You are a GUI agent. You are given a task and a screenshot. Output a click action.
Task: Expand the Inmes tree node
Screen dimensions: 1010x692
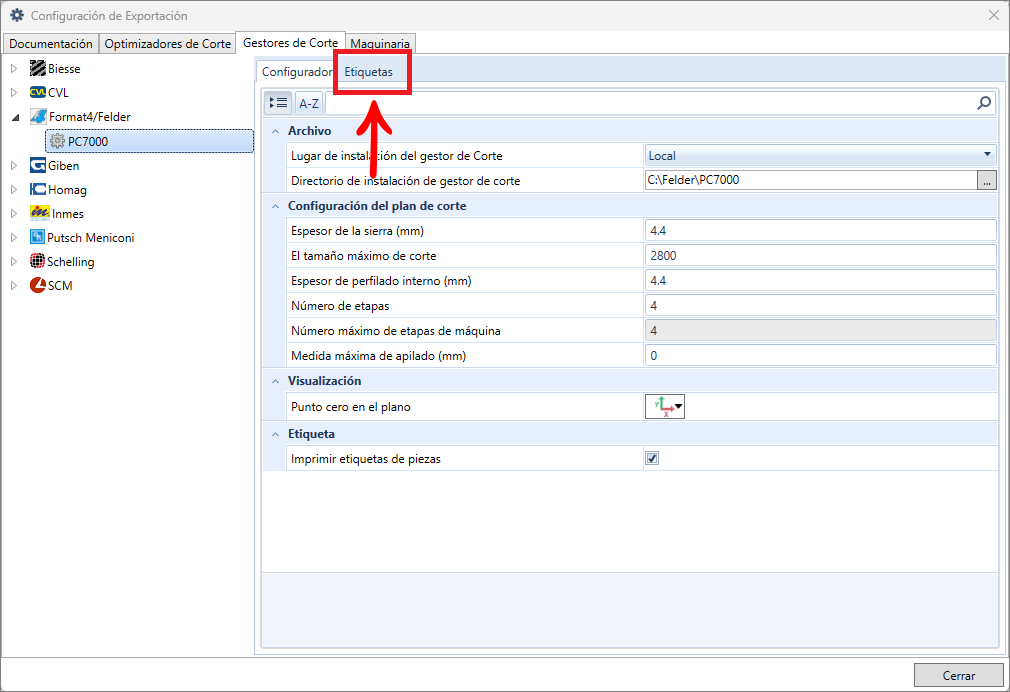point(14,213)
